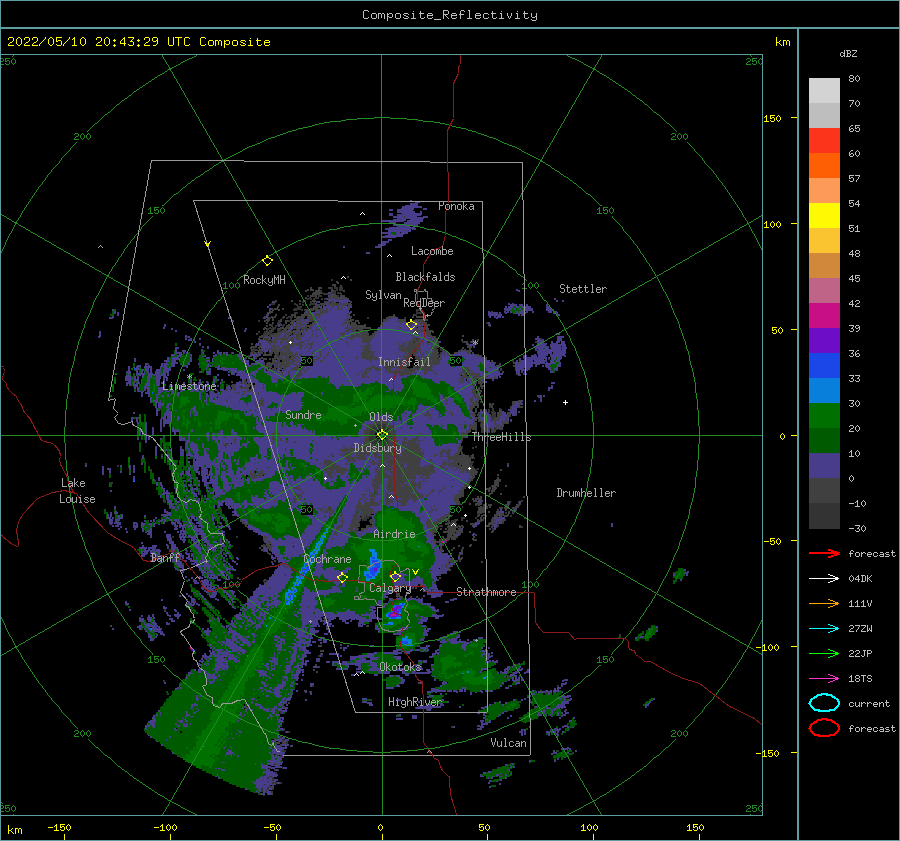
Task: Click the orange 111V arrow legend icon
Action: click(x=824, y=603)
